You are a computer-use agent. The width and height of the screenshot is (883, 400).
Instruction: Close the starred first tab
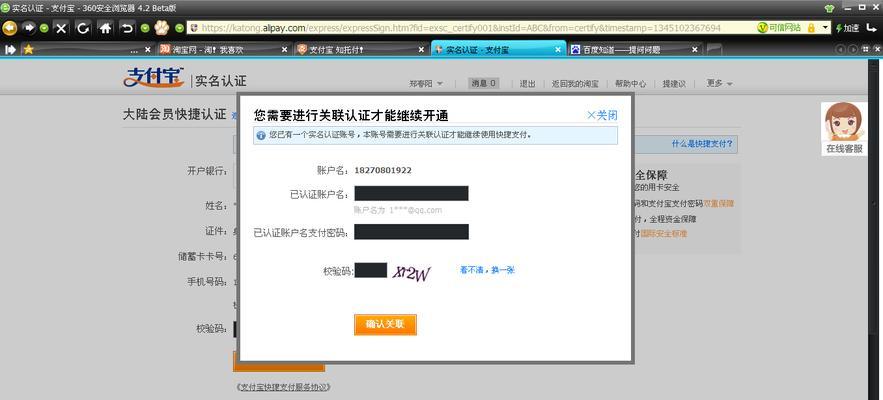click(x=148, y=50)
